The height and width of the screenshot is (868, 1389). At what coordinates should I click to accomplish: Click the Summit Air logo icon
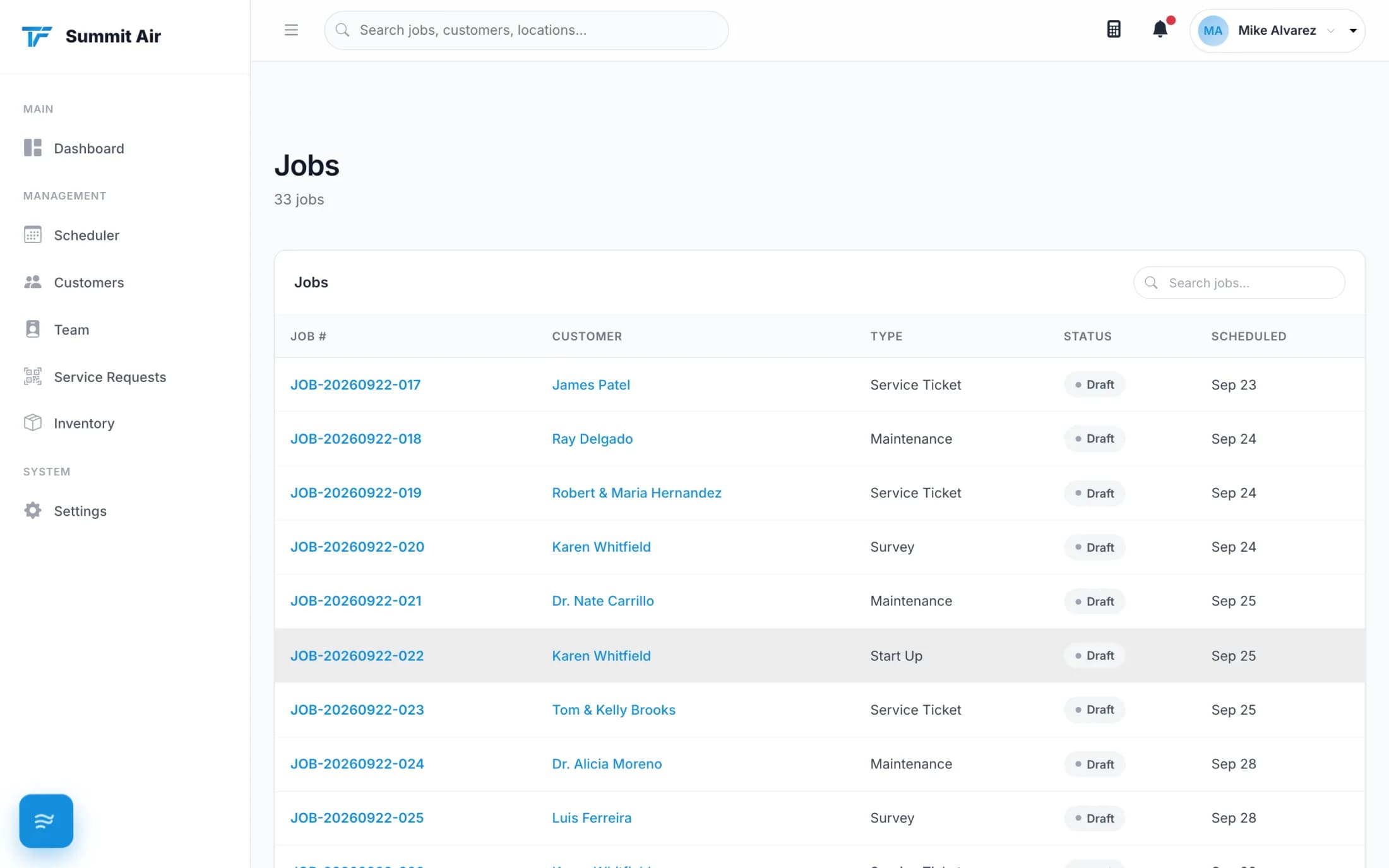pos(37,36)
